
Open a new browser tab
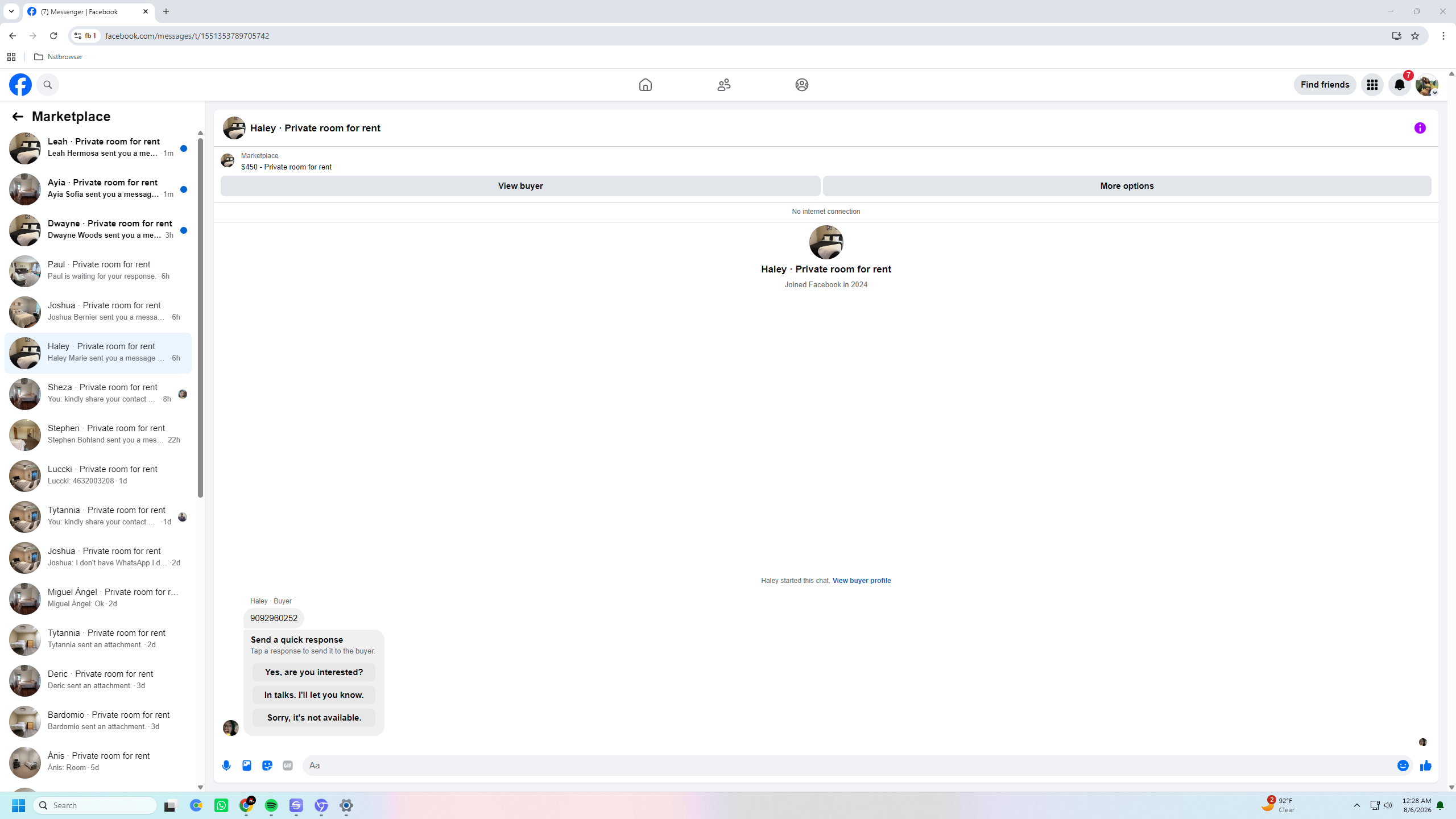166,11
